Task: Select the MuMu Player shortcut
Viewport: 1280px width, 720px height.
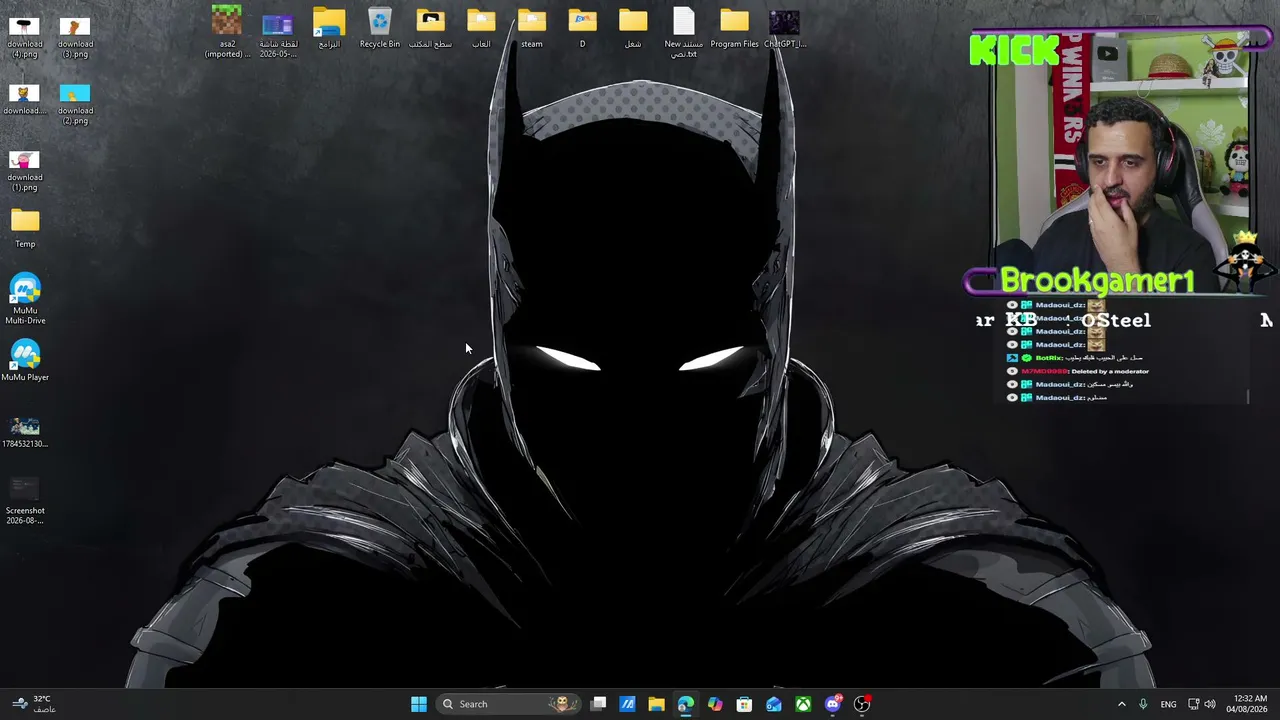Action: pos(25,360)
